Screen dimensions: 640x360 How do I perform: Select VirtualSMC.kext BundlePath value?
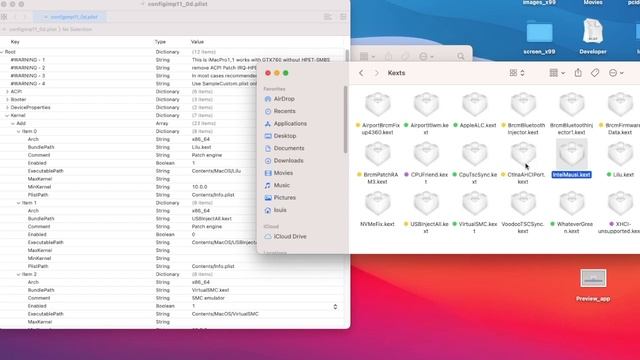tap(210, 290)
